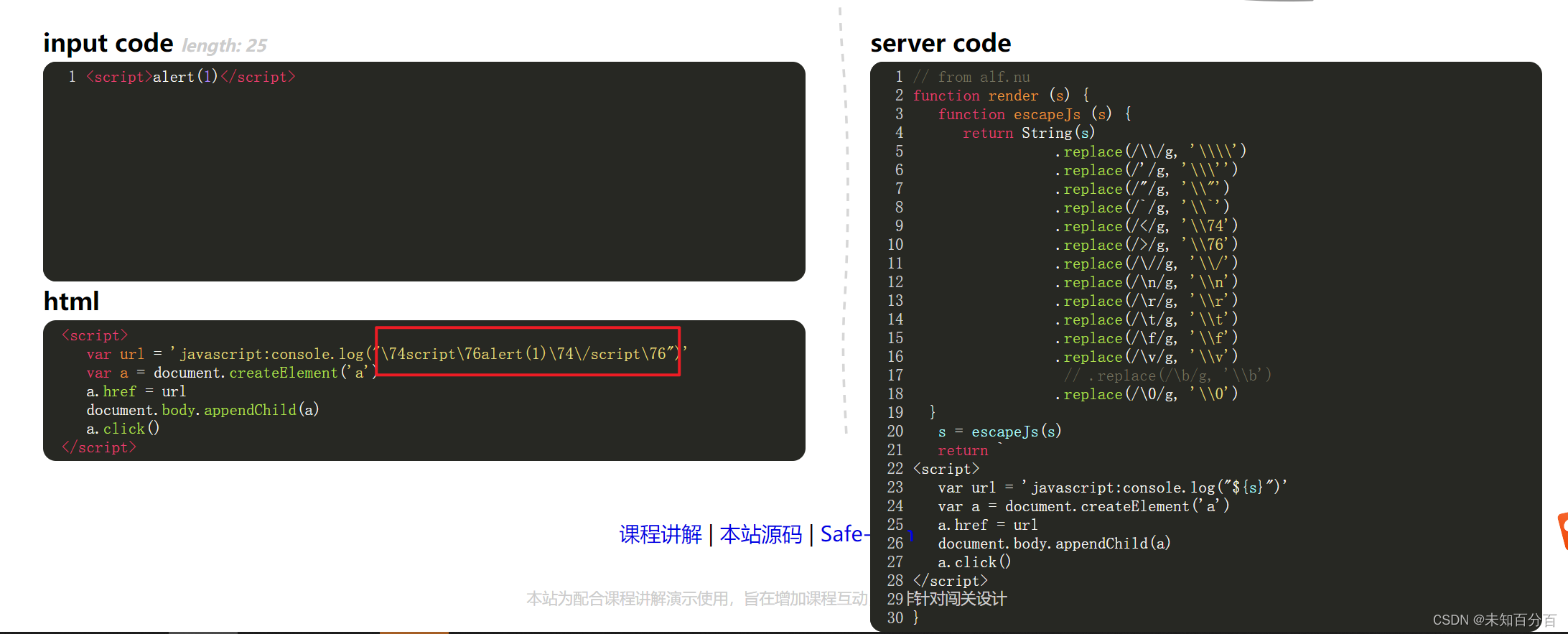Click the 'length: 25' counter text
The image size is (1568, 634).
[x=224, y=46]
